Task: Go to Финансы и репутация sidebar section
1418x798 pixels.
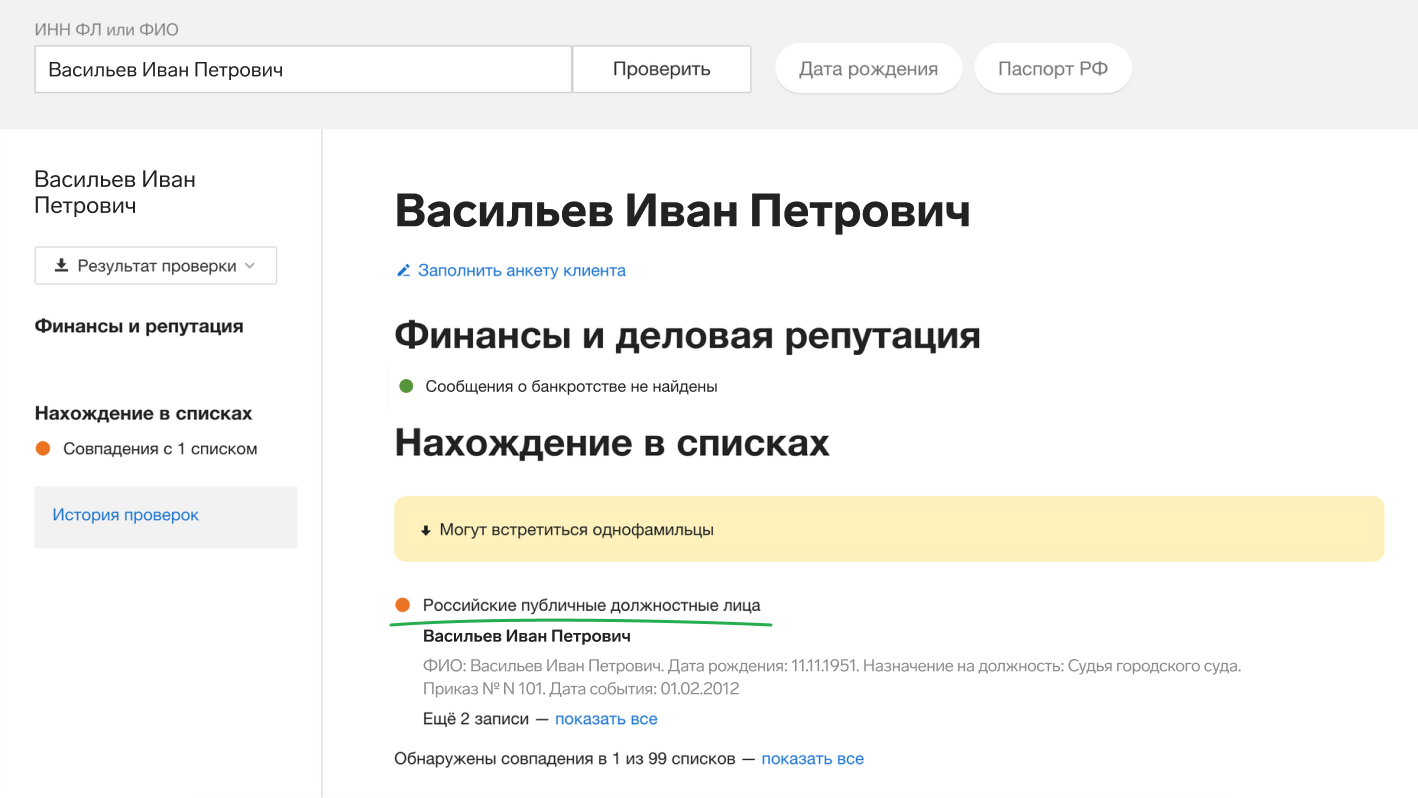Action: pyautogui.click(x=139, y=326)
